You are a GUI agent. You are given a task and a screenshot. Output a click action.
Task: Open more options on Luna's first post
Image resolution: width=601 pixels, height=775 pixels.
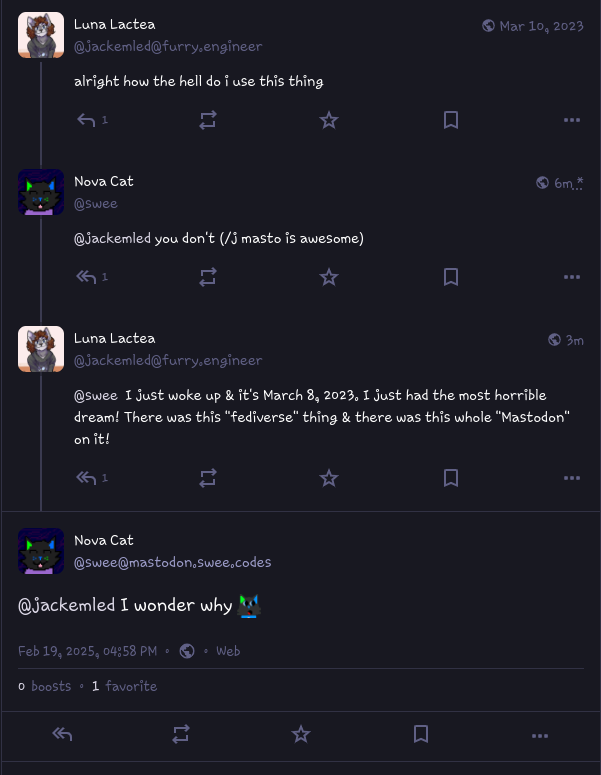[x=572, y=120]
